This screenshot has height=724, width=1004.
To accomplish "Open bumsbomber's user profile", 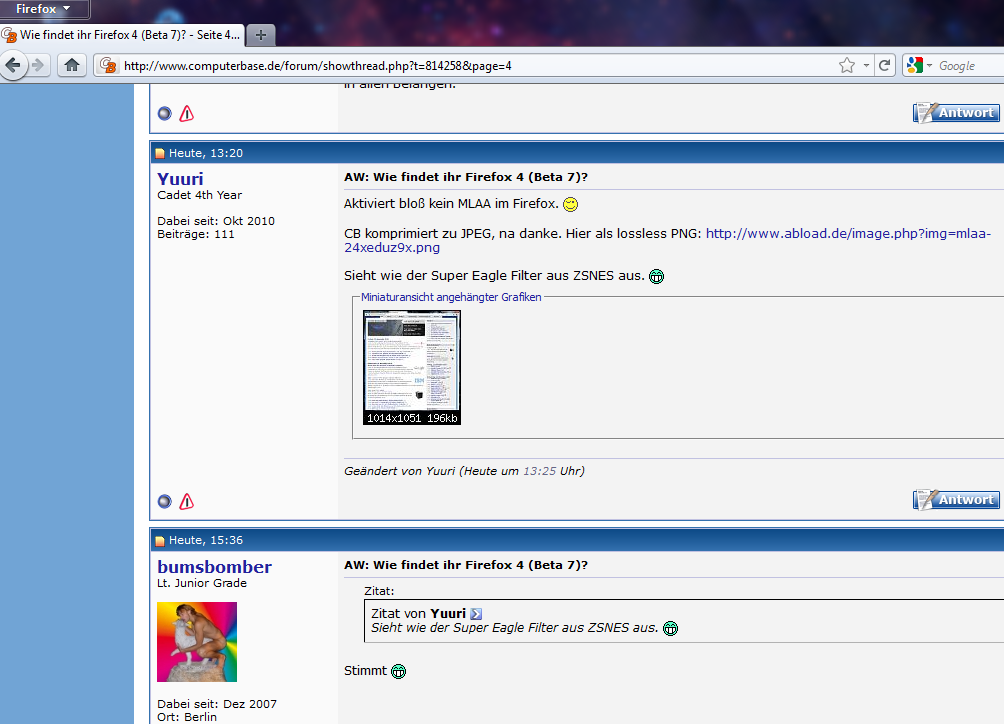I will (215, 567).
